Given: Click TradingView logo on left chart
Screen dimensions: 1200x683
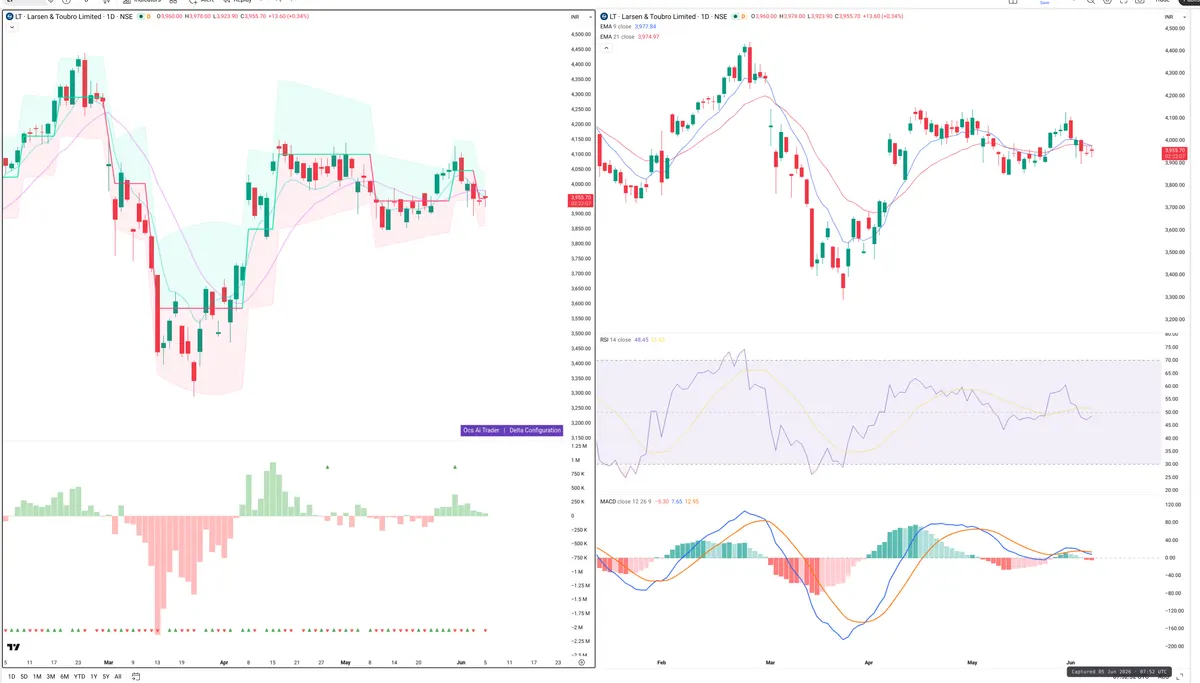Looking at the screenshot, I should click(x=12, y=648).
